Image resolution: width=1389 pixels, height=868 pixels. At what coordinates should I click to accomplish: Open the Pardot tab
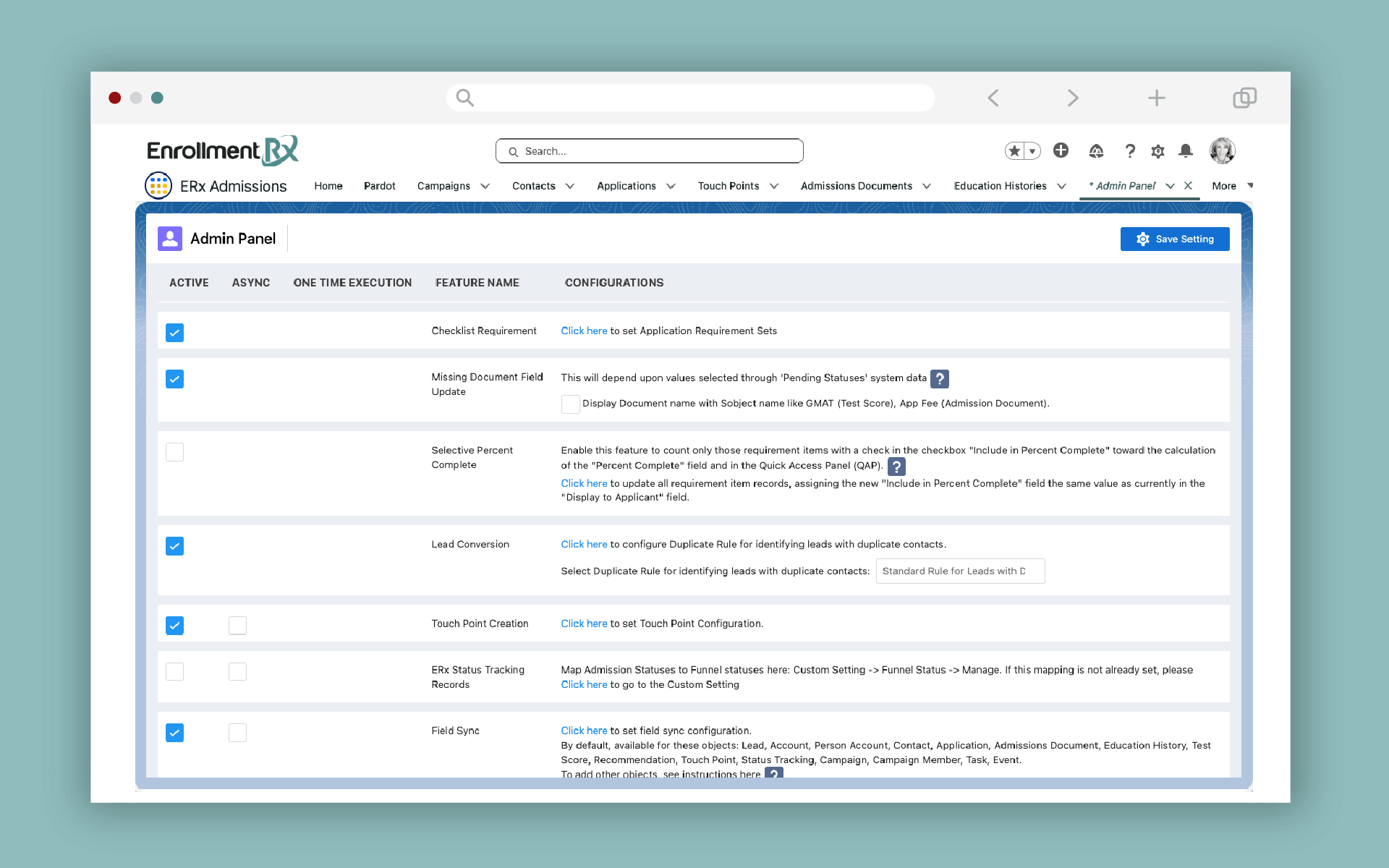(x=379, y=186)
